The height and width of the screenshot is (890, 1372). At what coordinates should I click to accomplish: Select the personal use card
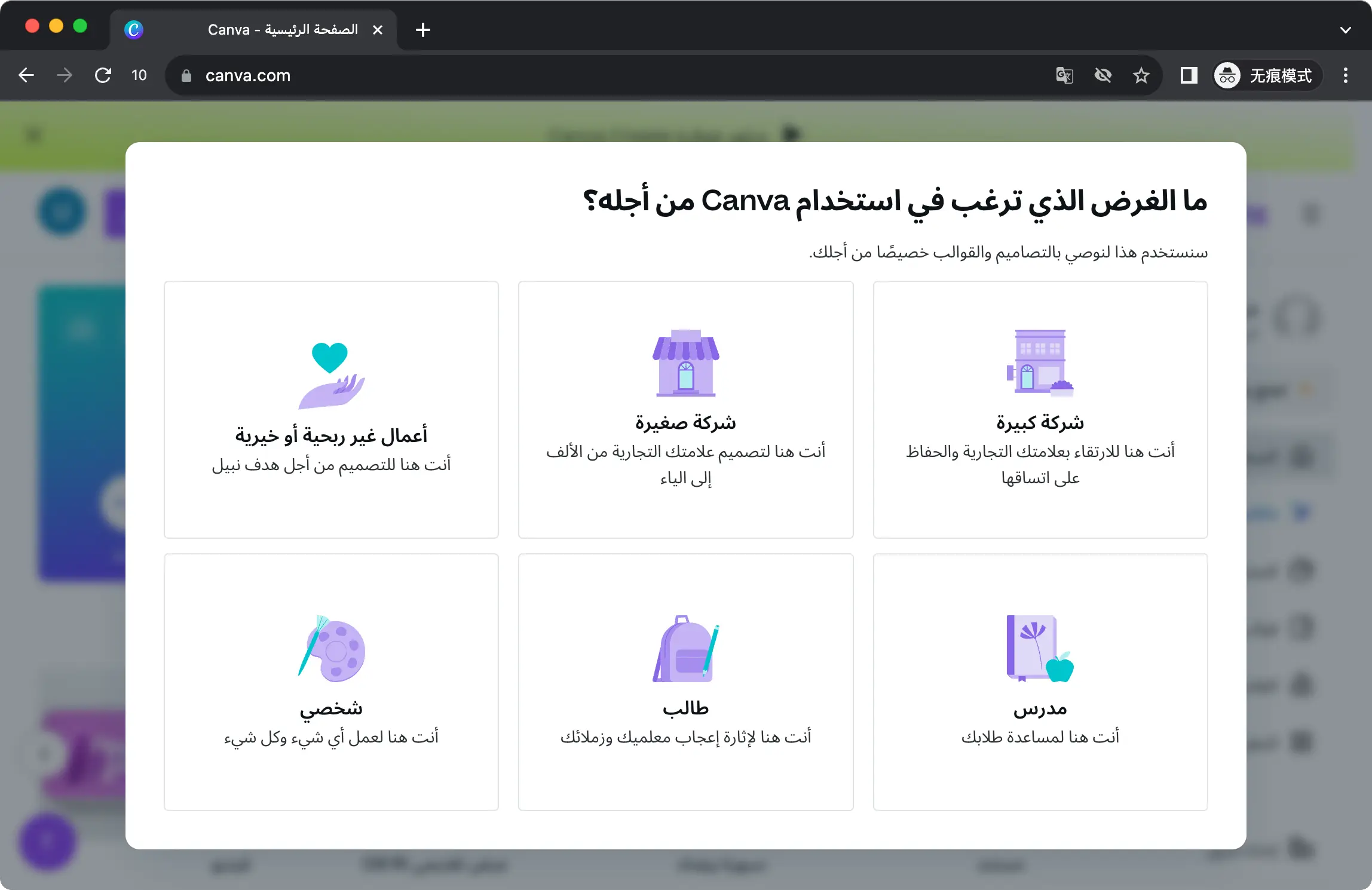331,682
